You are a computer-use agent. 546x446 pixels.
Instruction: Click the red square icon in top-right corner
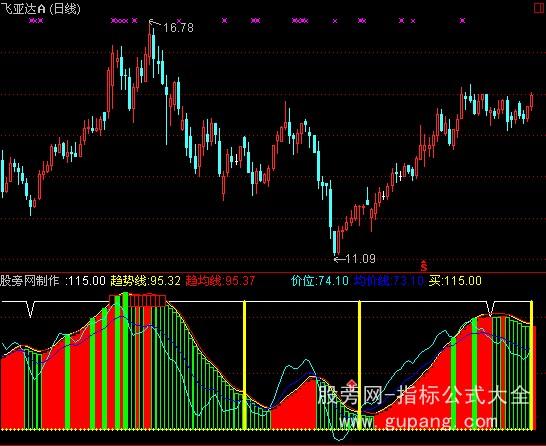[x=539, y=8]
